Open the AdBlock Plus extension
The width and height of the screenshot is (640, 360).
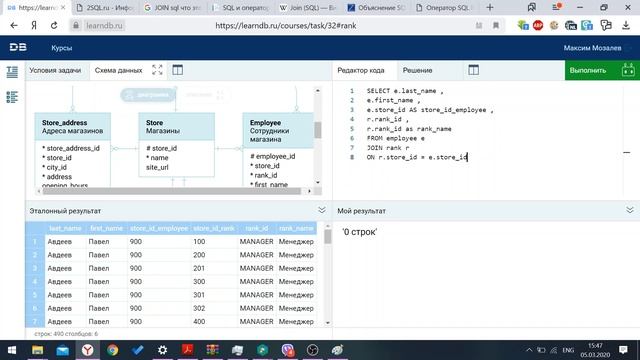coord(538,25)
